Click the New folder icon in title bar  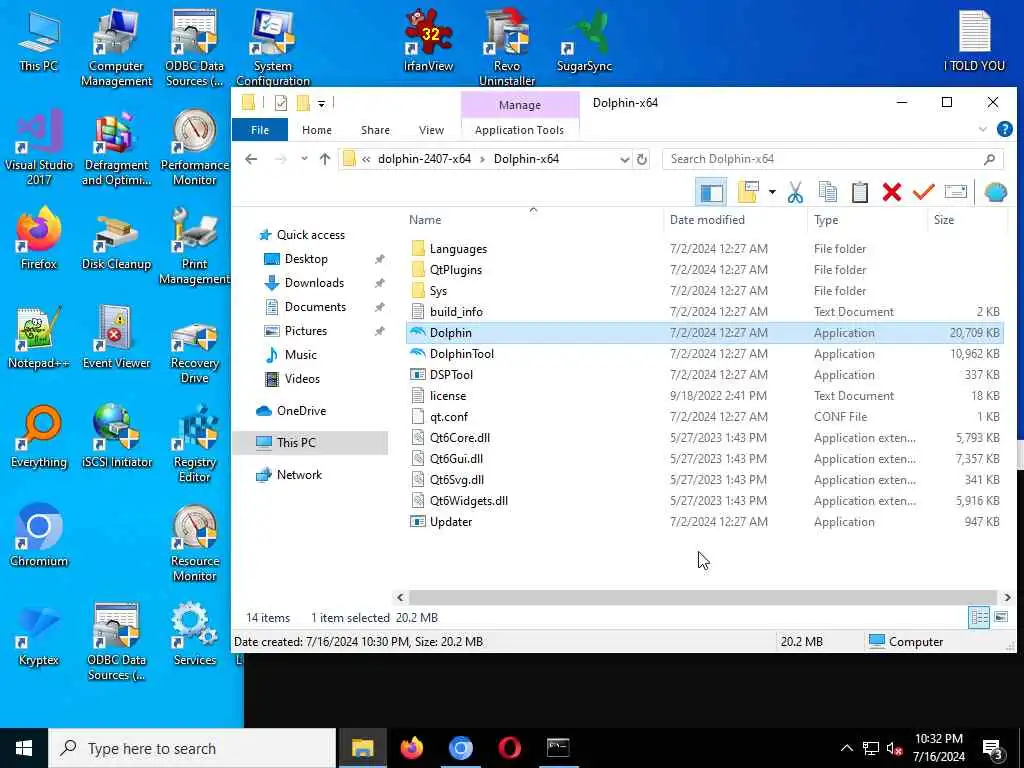303,103
